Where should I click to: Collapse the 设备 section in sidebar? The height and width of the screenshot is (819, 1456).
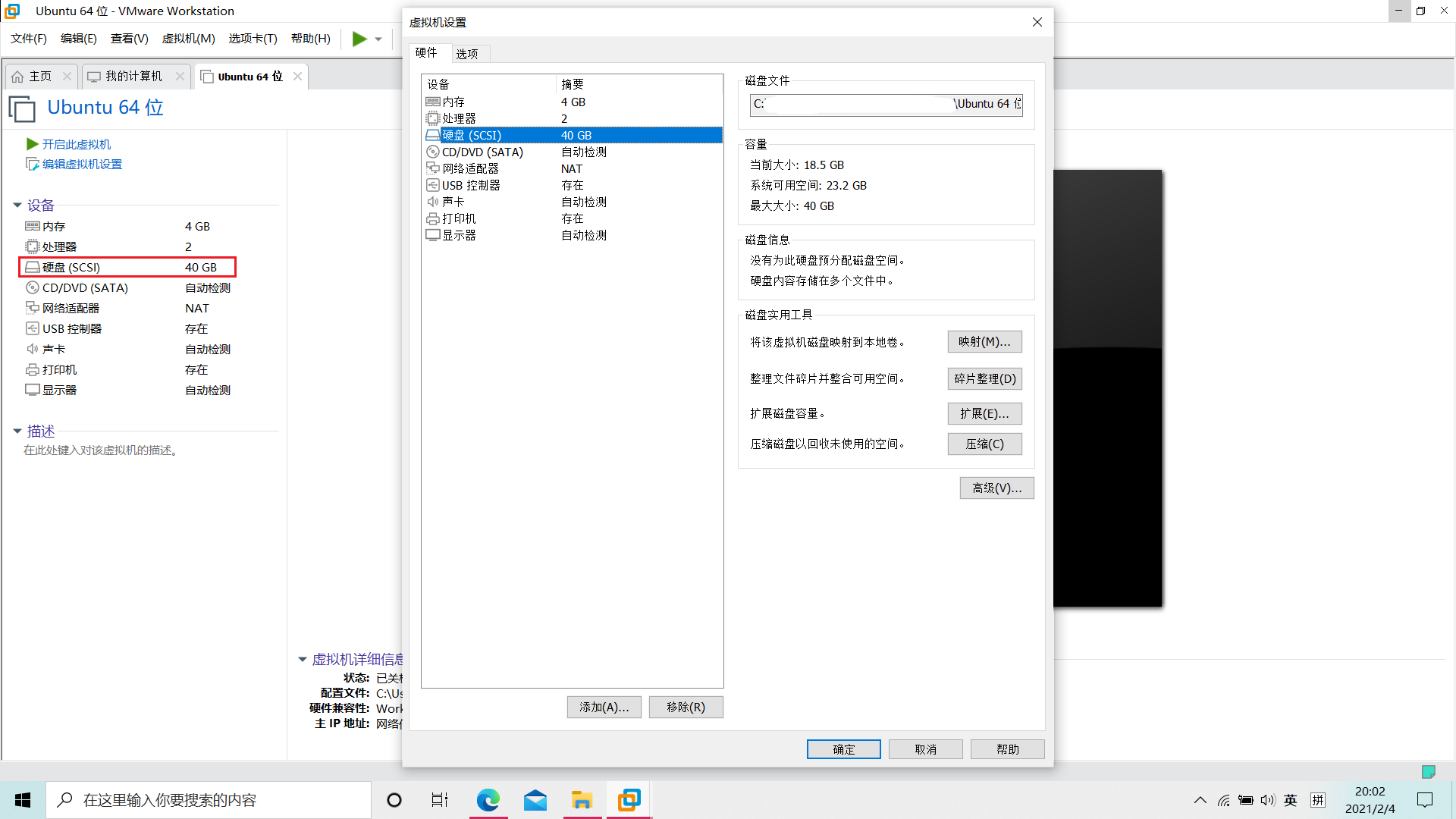click(x=17, y=205)
